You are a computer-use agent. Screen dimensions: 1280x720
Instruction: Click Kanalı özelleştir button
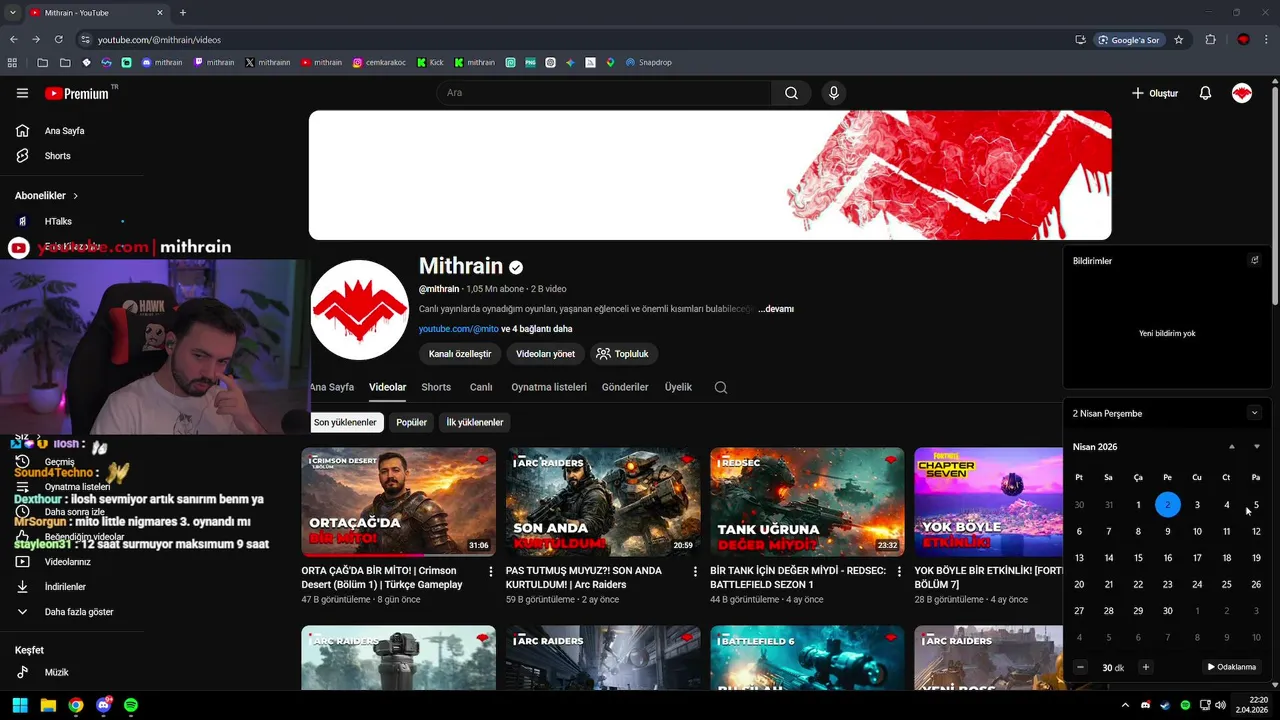tap(460, 354)
